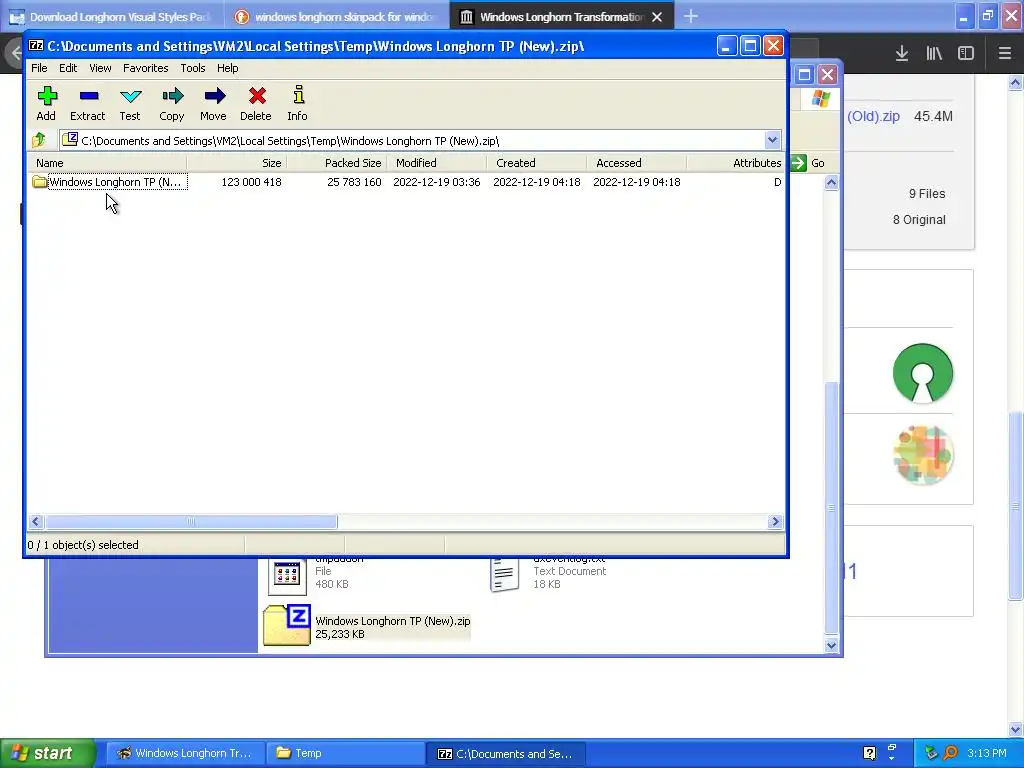Sort by Name column header
1024x768 pixels.
point(108,163)
